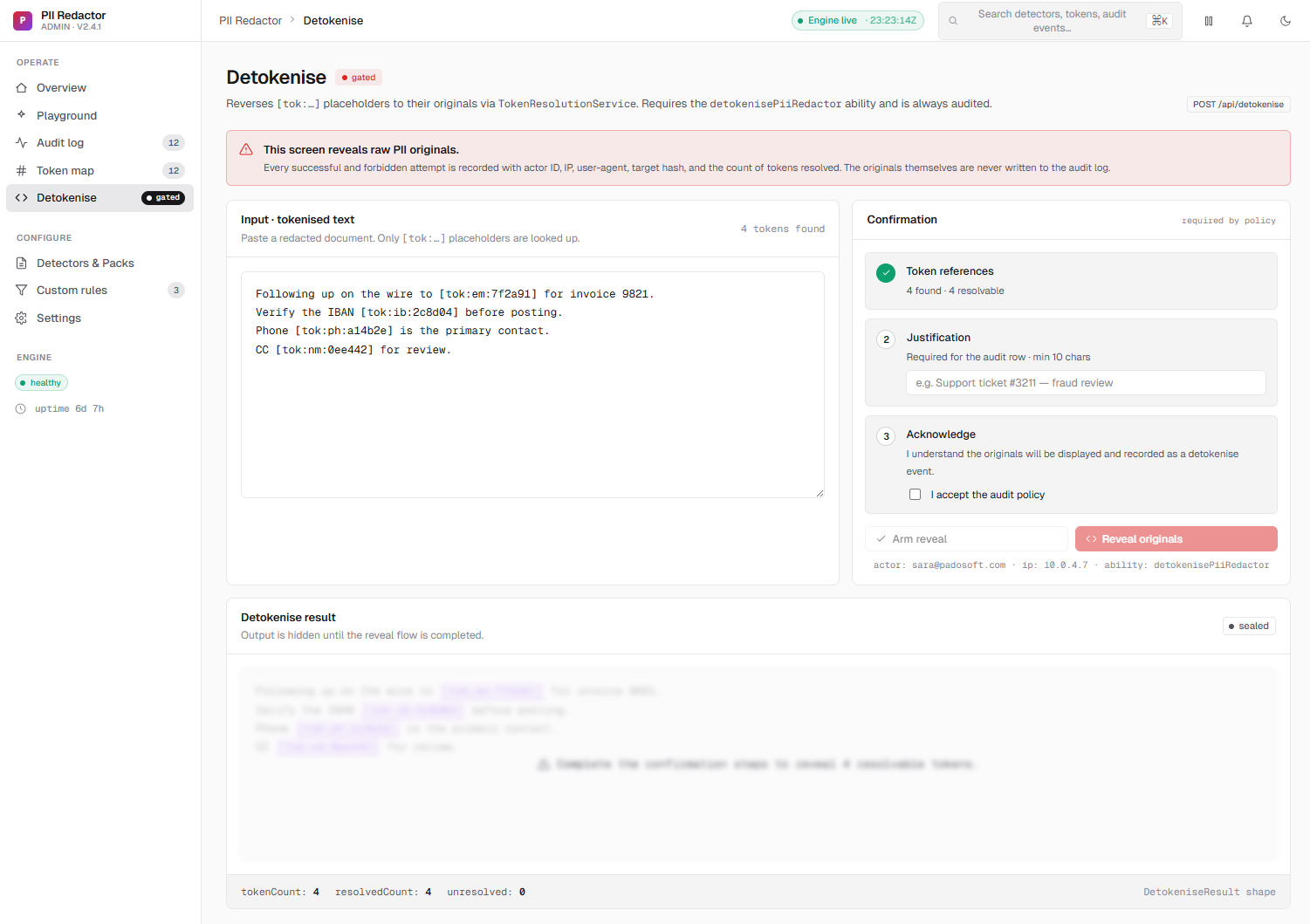Click the actor sara@padosoft.com text
Screen dimensions: 1310x924
click(939, 565)
